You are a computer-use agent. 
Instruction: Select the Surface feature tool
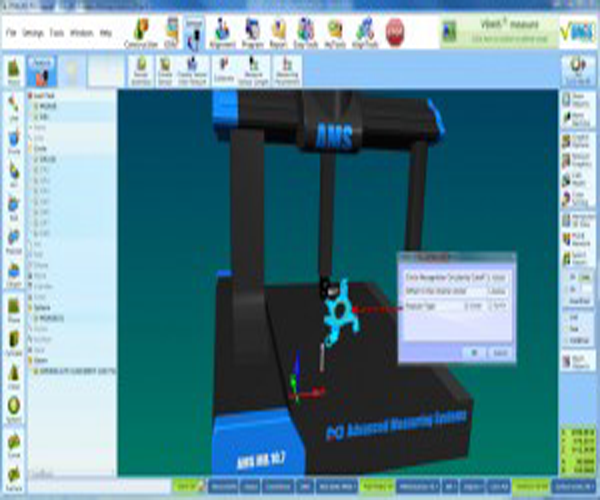[x=14, y=478]
